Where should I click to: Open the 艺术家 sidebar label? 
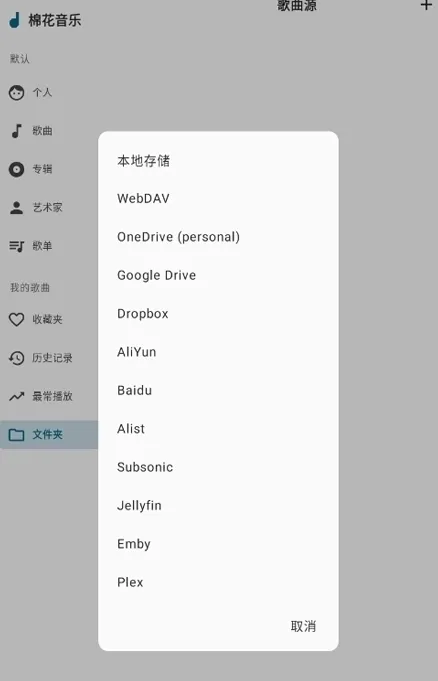[x=47, y=208]
